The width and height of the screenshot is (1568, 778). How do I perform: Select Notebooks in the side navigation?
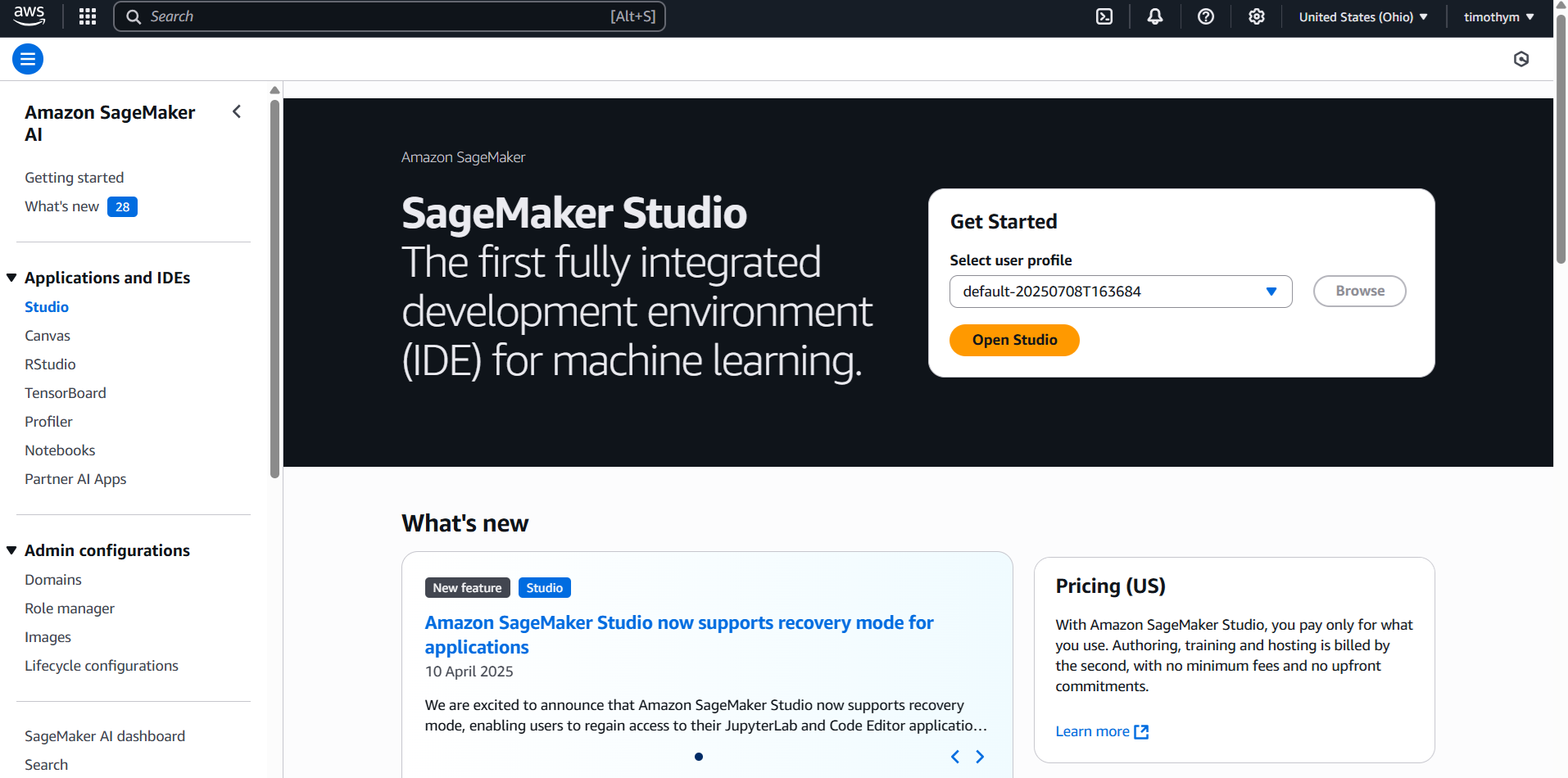(60, 450)
